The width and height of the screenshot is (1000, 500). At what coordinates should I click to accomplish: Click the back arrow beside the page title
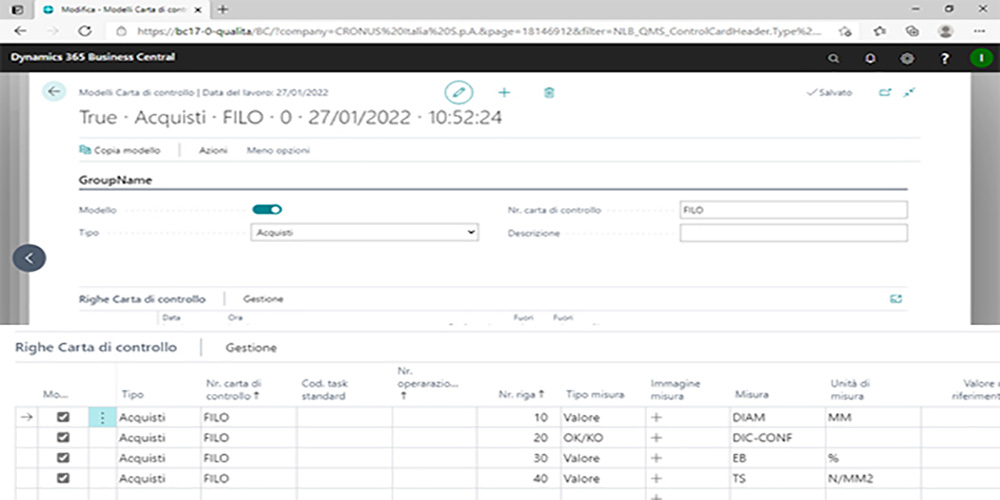(x=53, y=92)
